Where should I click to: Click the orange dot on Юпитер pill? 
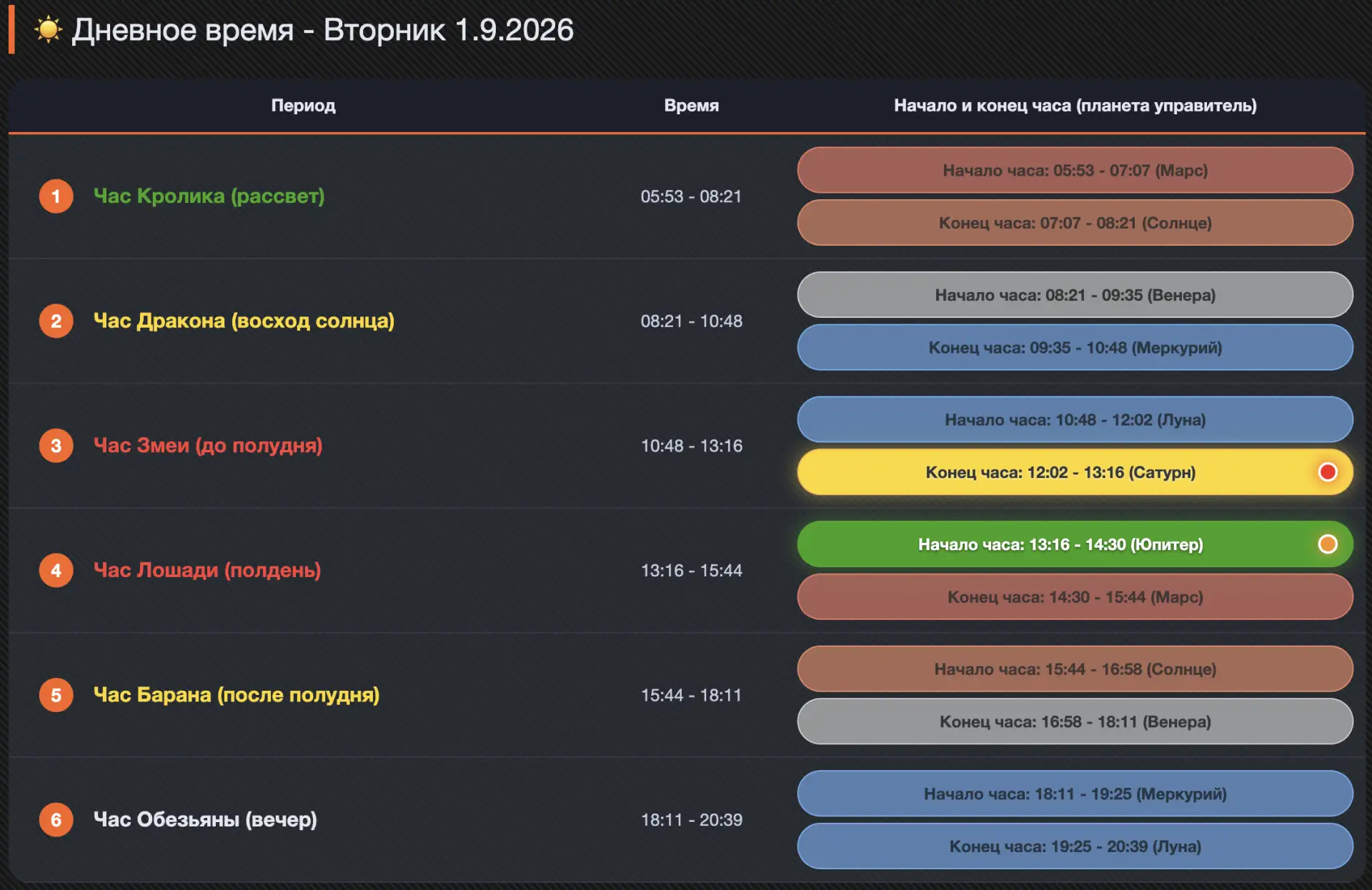1328,544
